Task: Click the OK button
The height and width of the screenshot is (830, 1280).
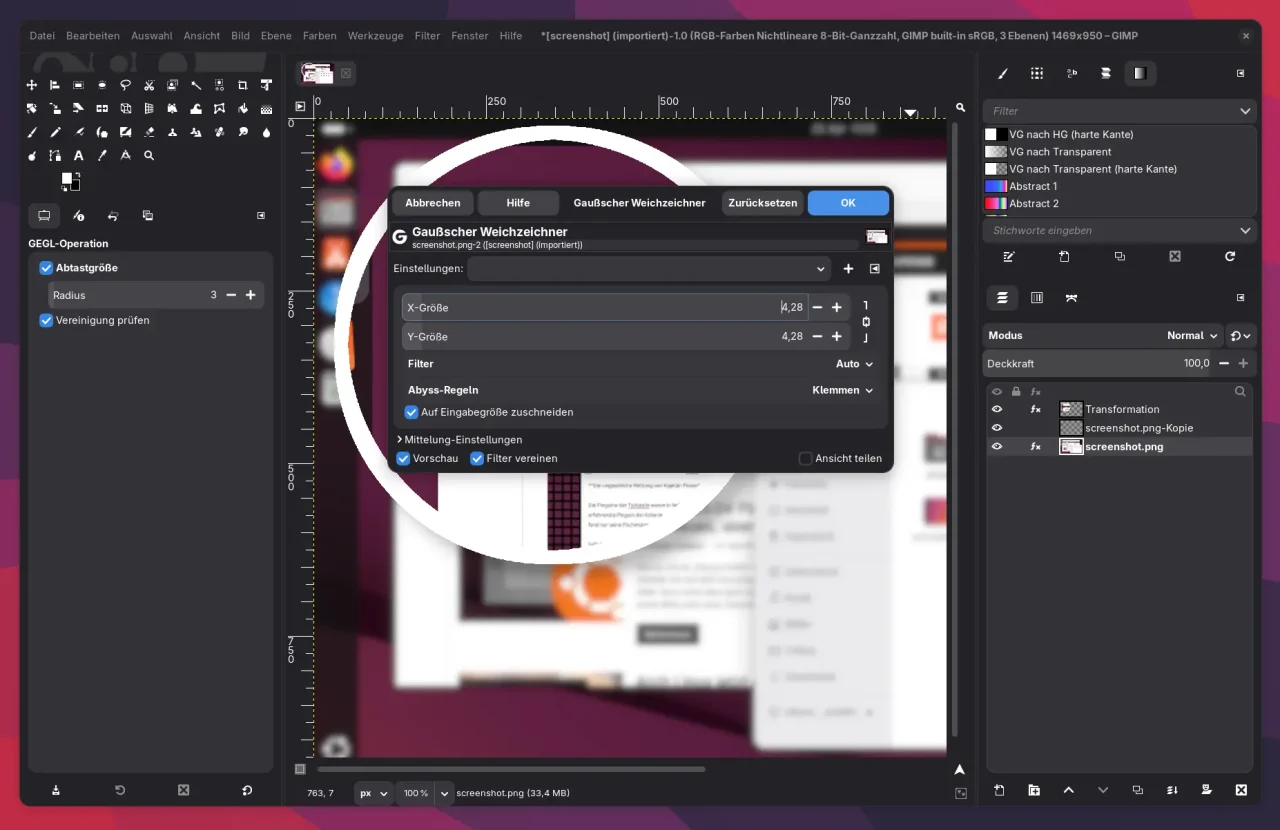Action: coord(847,203)
